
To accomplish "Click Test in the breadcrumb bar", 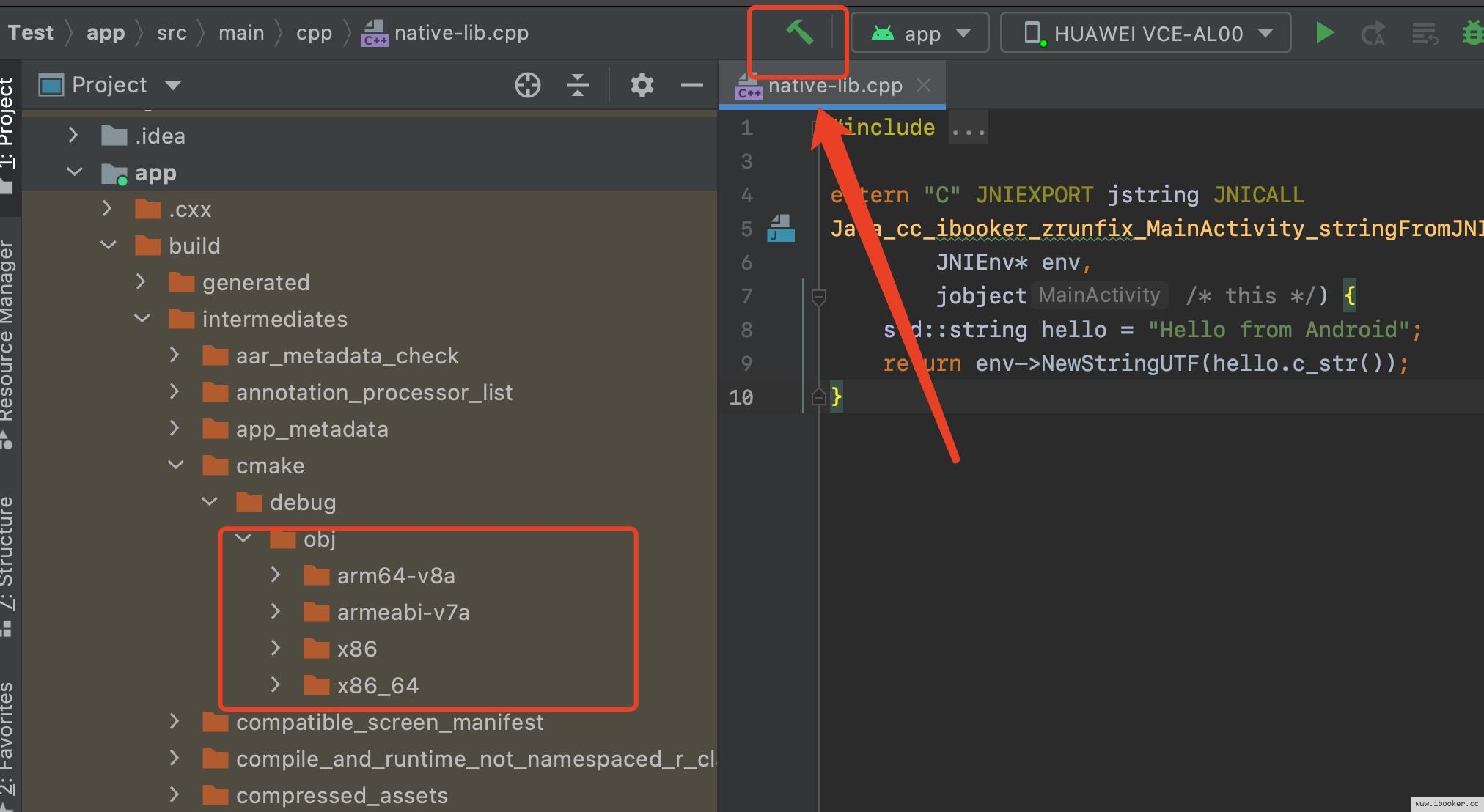I will (31, 33).
